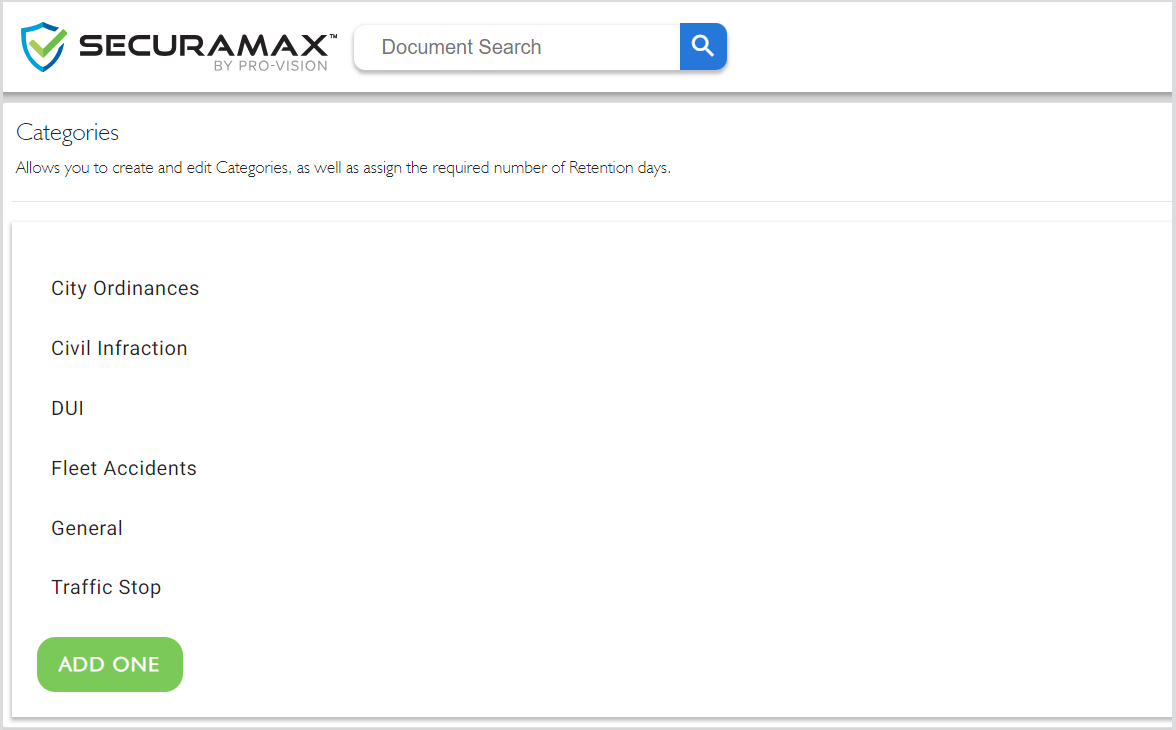Open the Traffic Stop category
Screen dimensions: 1176x730
tap(106, 587)
